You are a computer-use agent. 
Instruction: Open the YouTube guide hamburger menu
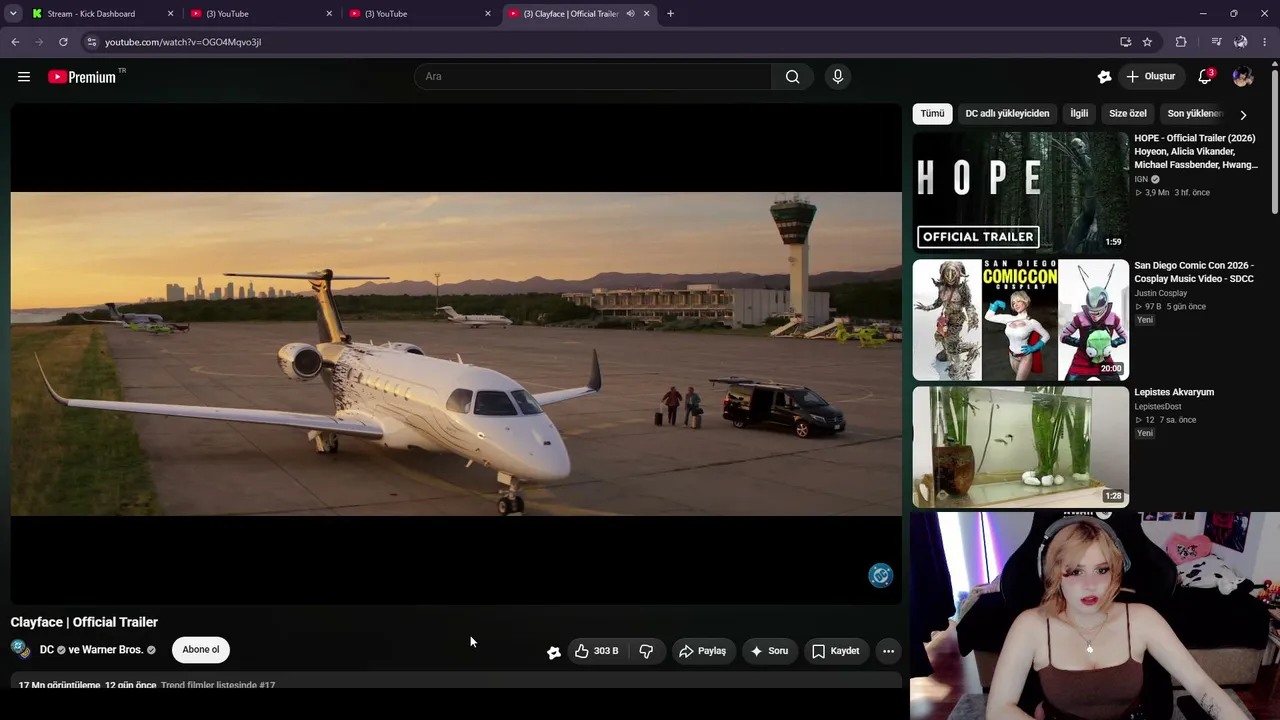[x=24, y=77]
